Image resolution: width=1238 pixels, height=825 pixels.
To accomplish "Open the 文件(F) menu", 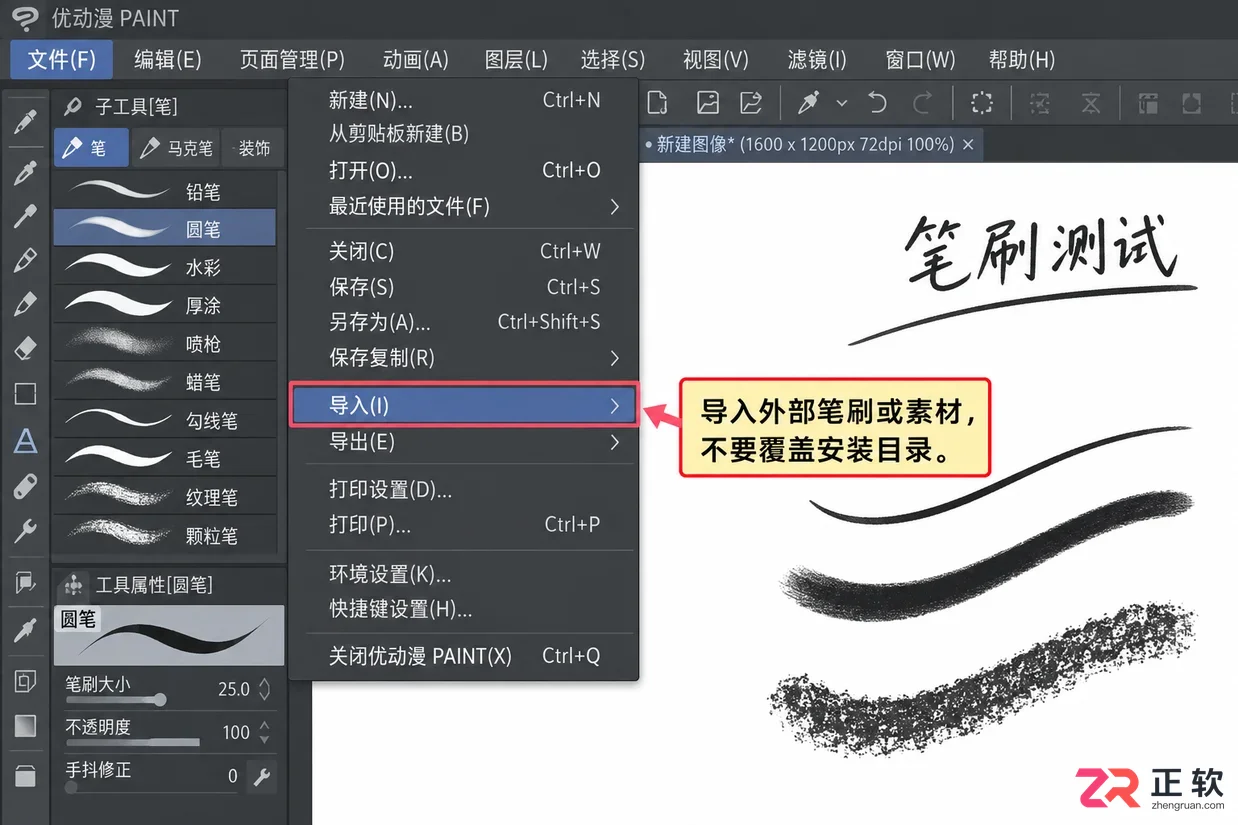I will 62,60.
